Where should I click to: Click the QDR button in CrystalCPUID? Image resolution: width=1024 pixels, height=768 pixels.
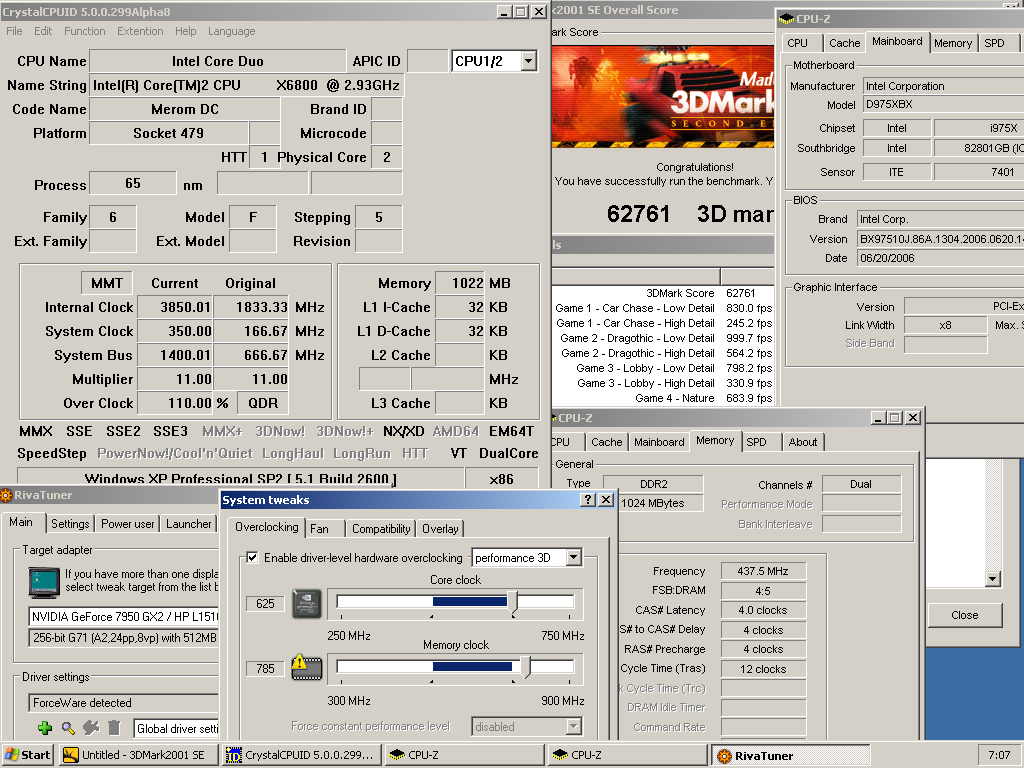(x=263, y=403)
